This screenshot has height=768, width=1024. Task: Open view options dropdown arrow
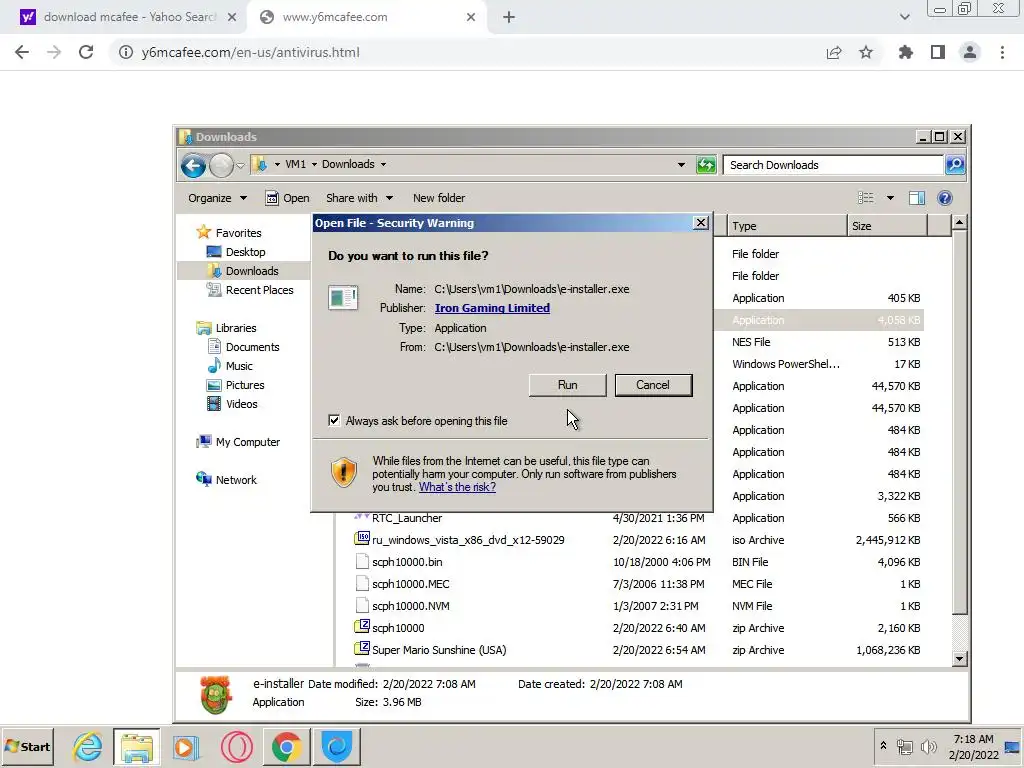890,198
